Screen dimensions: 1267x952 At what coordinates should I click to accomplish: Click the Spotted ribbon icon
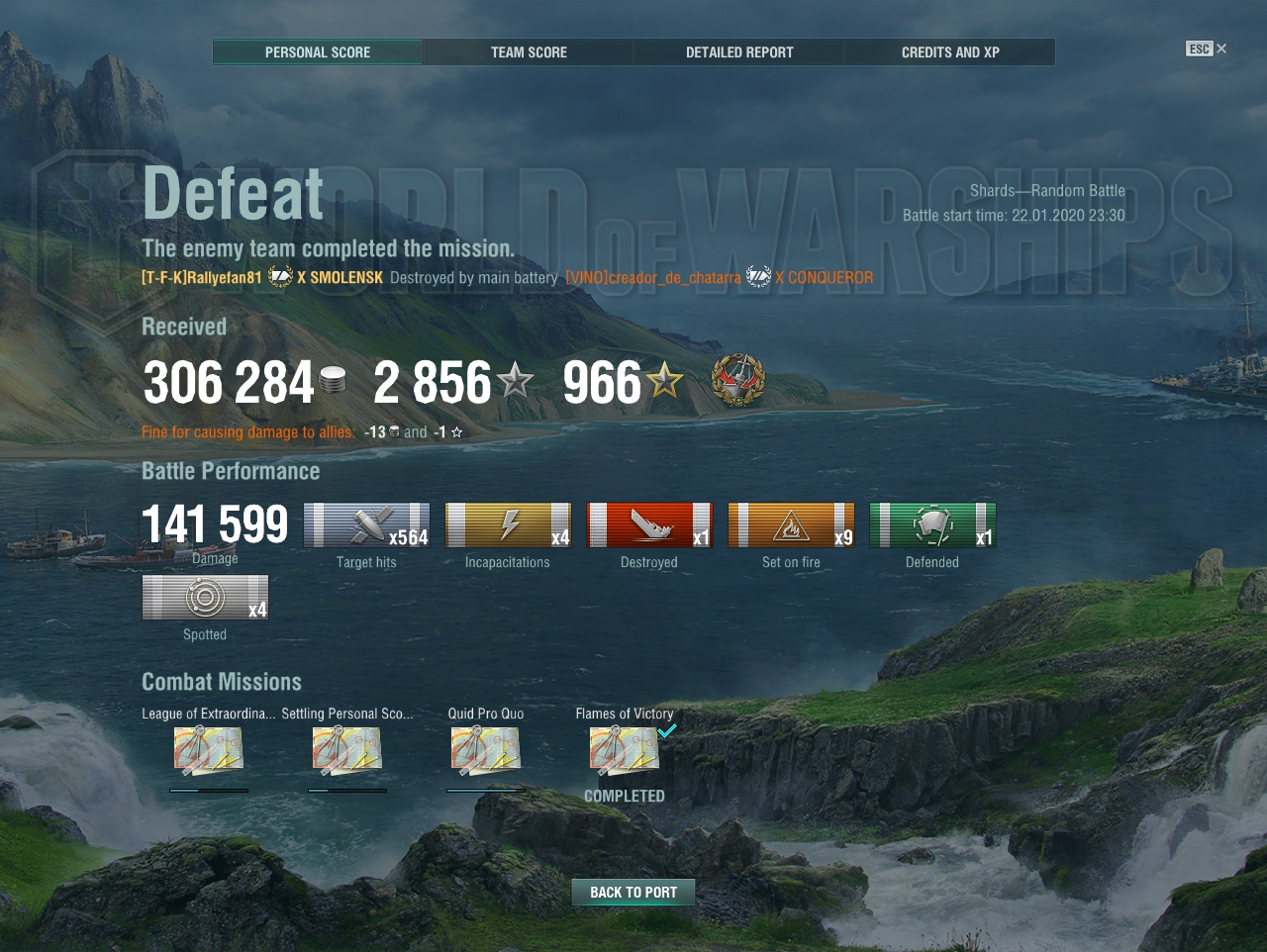click(x=205, y=598)
